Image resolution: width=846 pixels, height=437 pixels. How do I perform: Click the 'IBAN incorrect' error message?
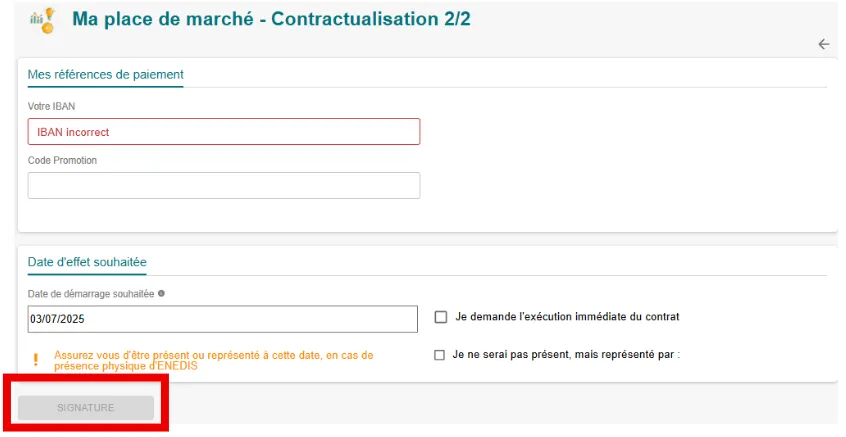click(73, 132)
